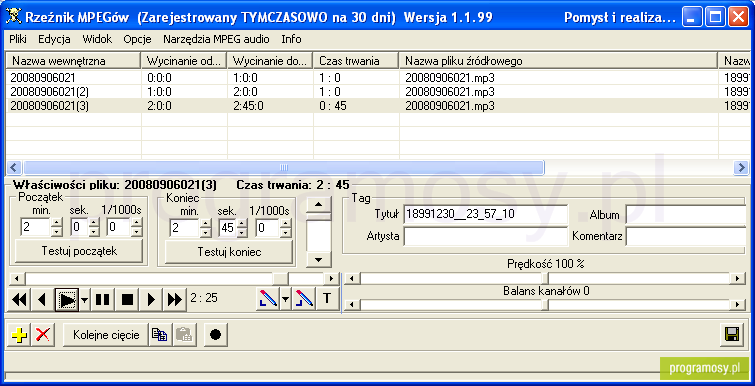The image size is (755, 386).
Task: Click the rewind to start button
Action: tap(19, 299)
